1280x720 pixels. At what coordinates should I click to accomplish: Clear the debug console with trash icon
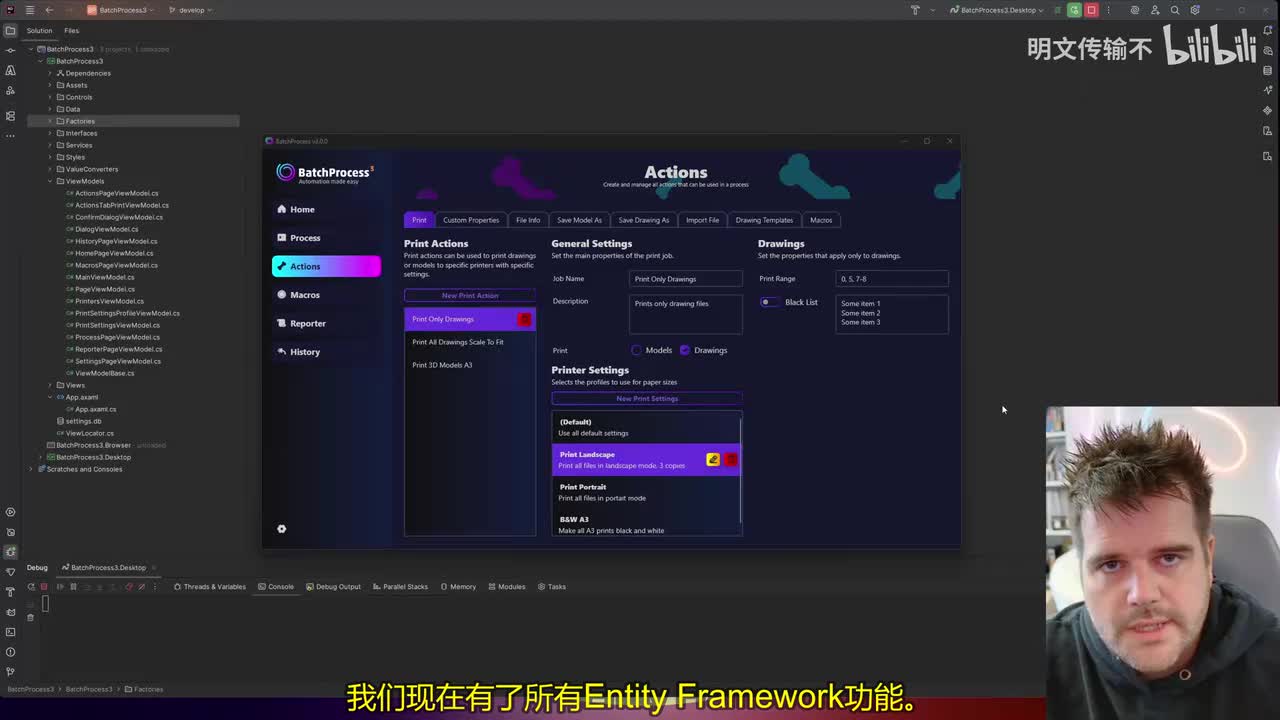click(30, 617)
